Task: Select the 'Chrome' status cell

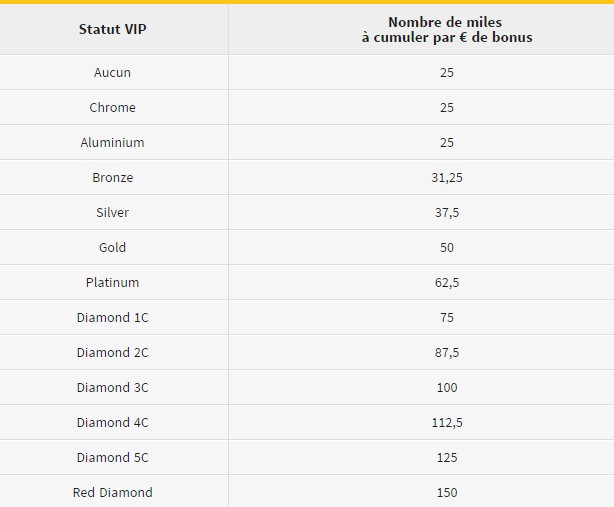Action: (112, 108)
